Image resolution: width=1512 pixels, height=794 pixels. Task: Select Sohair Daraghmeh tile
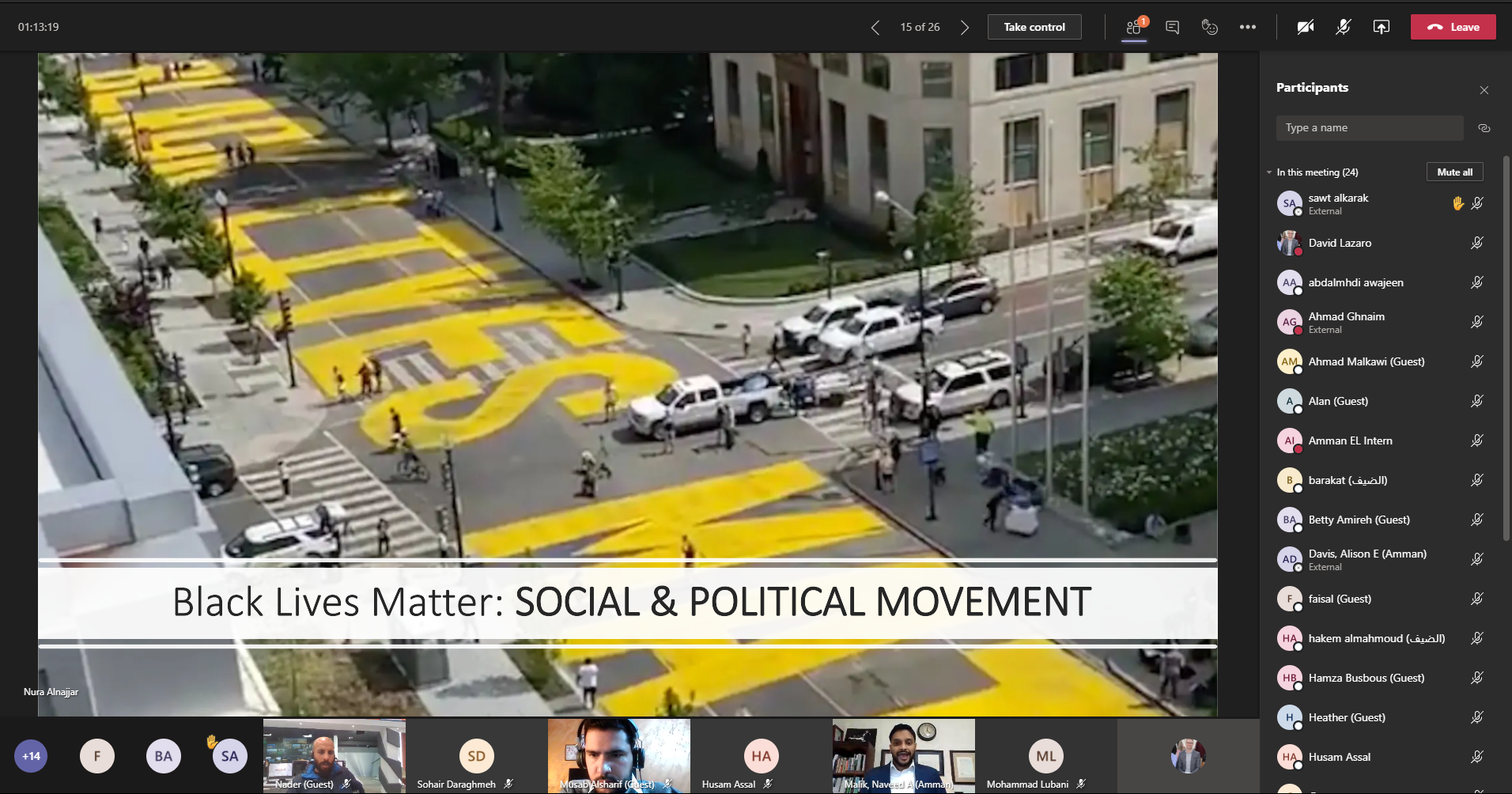click(477, 756)
